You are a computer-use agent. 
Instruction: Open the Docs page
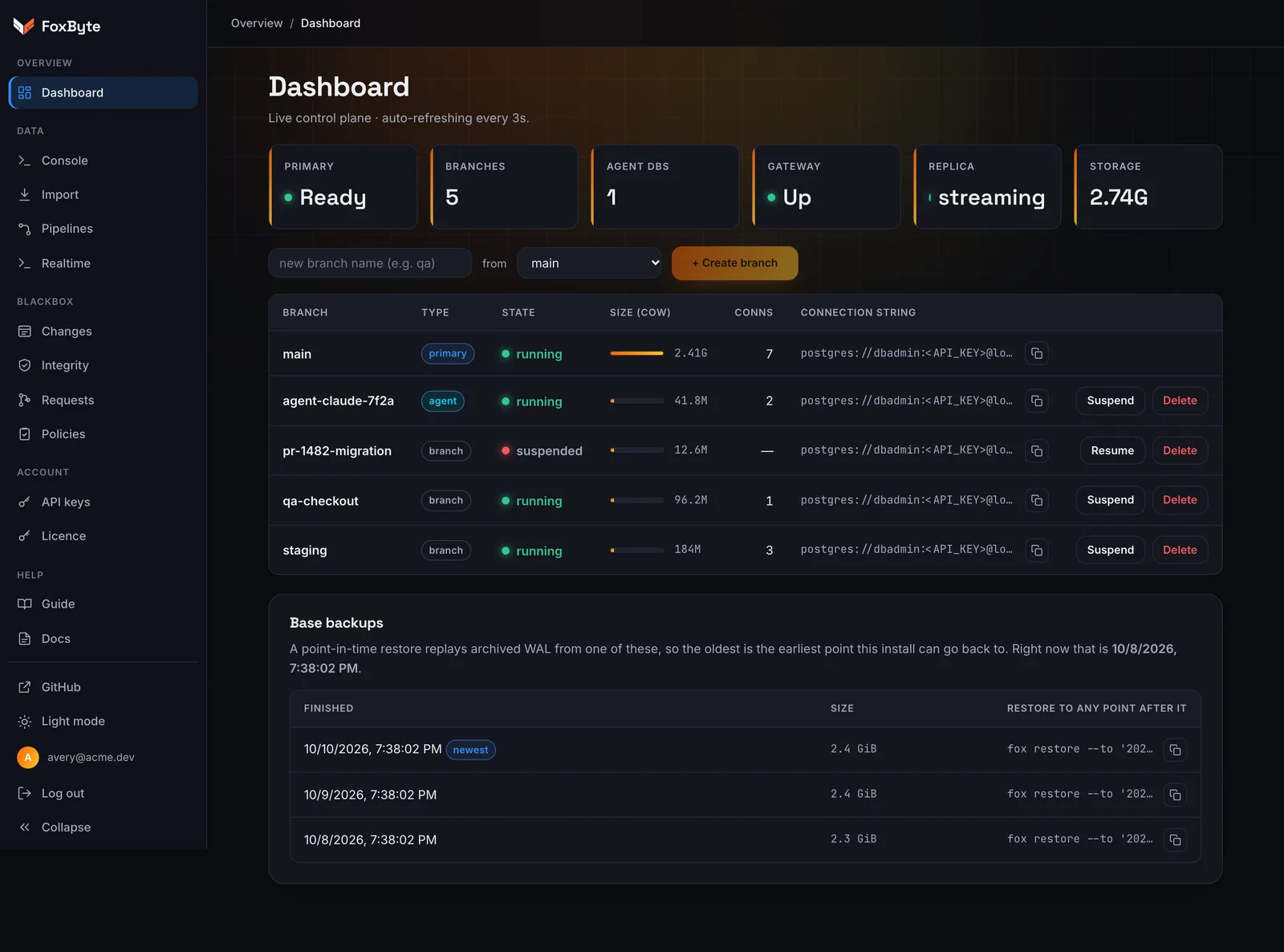pos(103,639)
